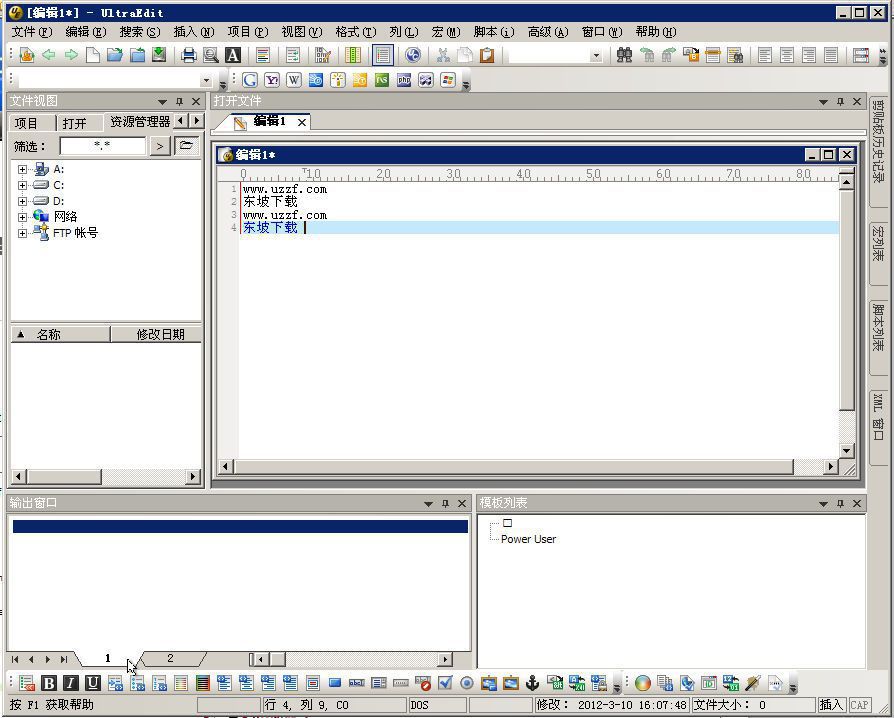The width and height of the screenshot is (894, 718).
Task: Toggle the highlighted line numbers toolbar button
Action: point(383,55)
